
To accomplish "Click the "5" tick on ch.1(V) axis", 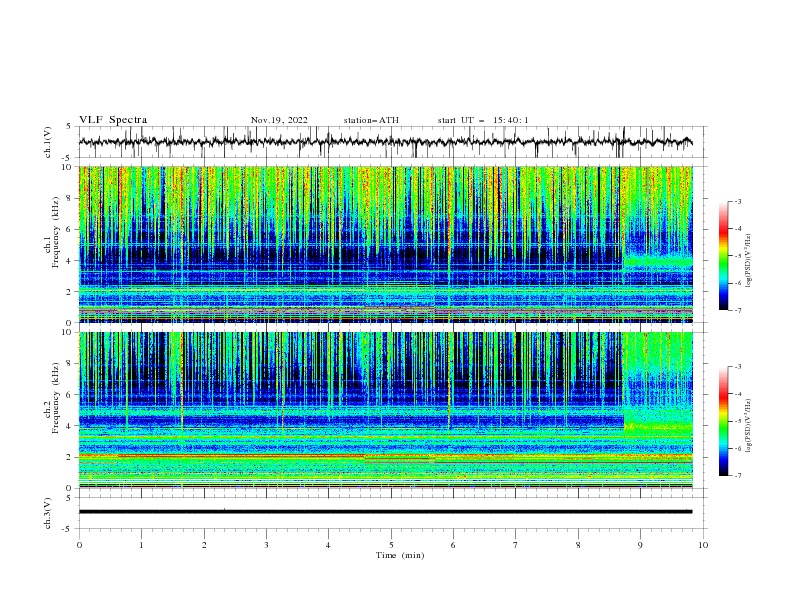I will [x=69, y=127].
